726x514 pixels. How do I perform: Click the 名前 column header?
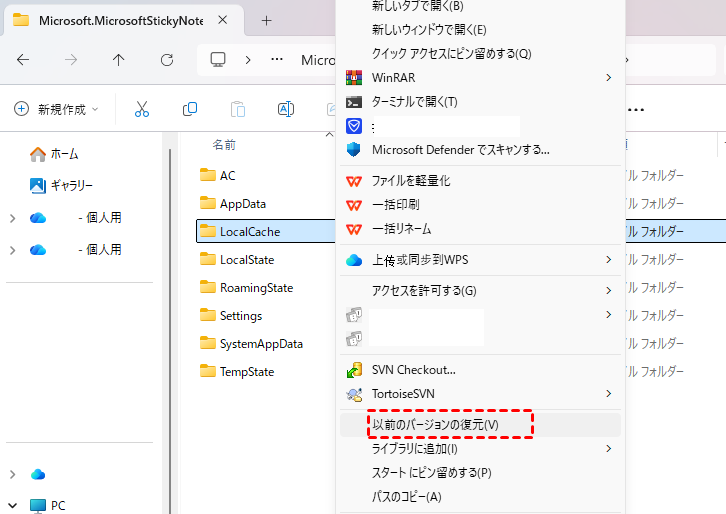[x=224, y=145]
